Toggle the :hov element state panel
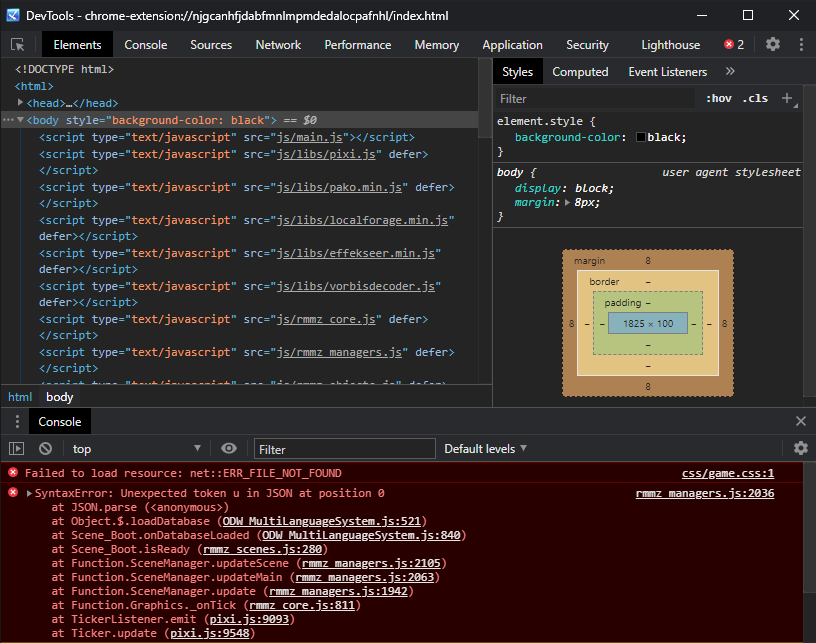The height and width of the screenshot is (643, 816). pos(719,98)
